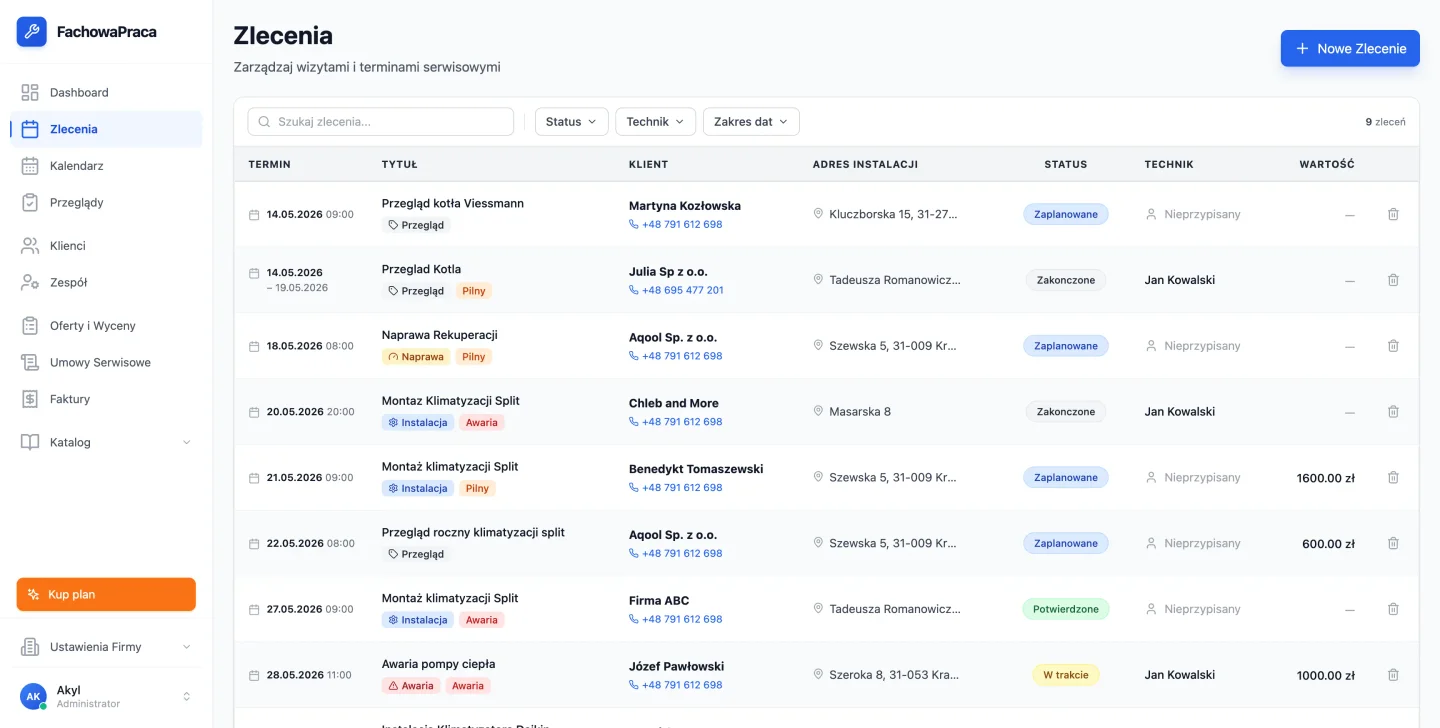Click trash icon for Naprawa Rekuperacji order
1440x728 pixels.
click(x=1393, y=346)
